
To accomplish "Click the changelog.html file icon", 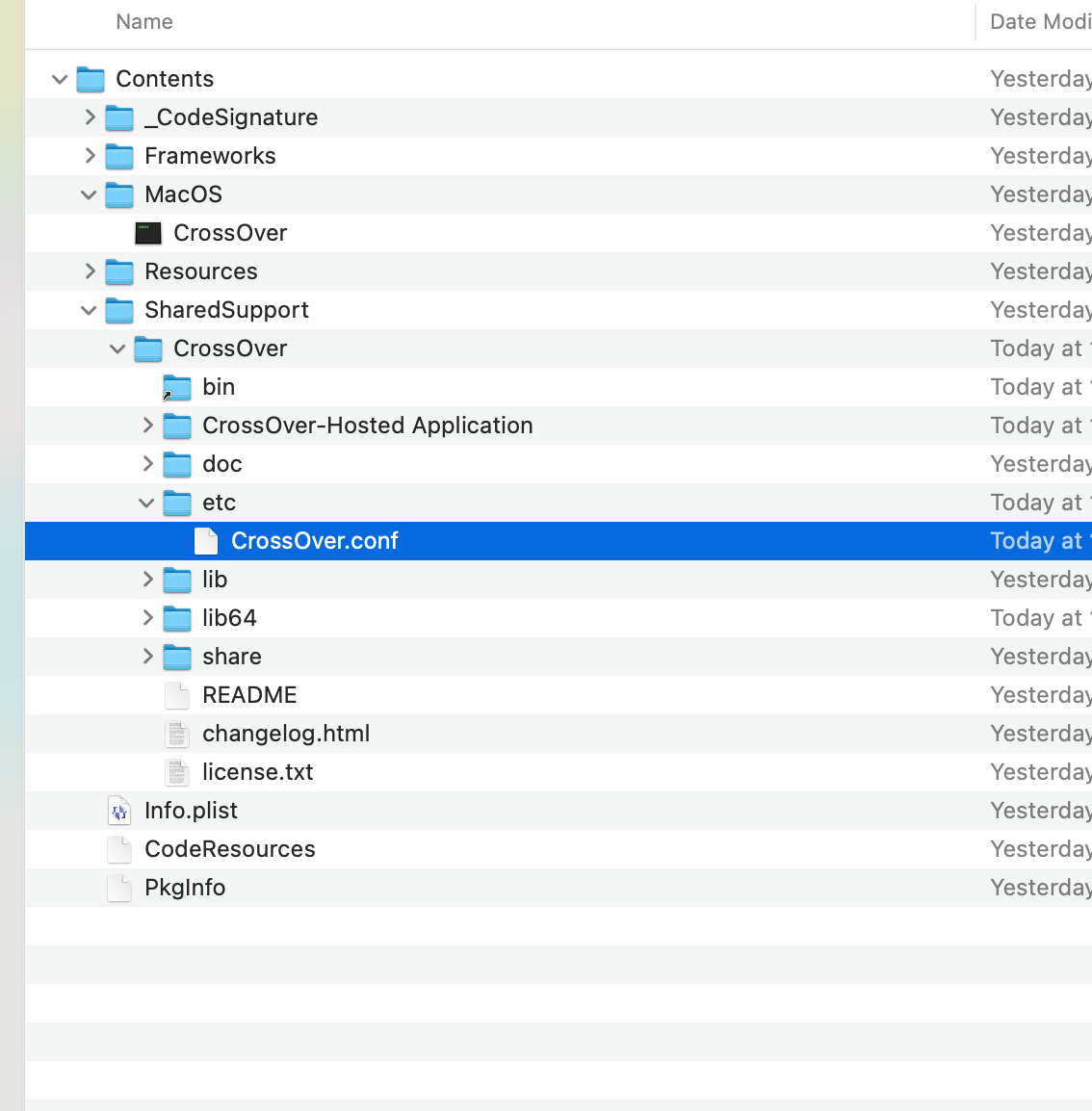I will click(x=177, y=734).
